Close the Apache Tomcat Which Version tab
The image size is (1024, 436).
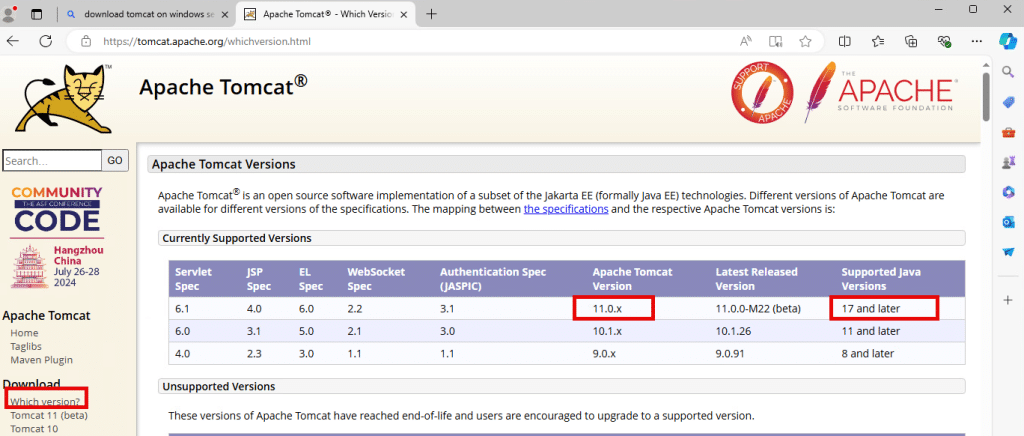pos(404,14)
